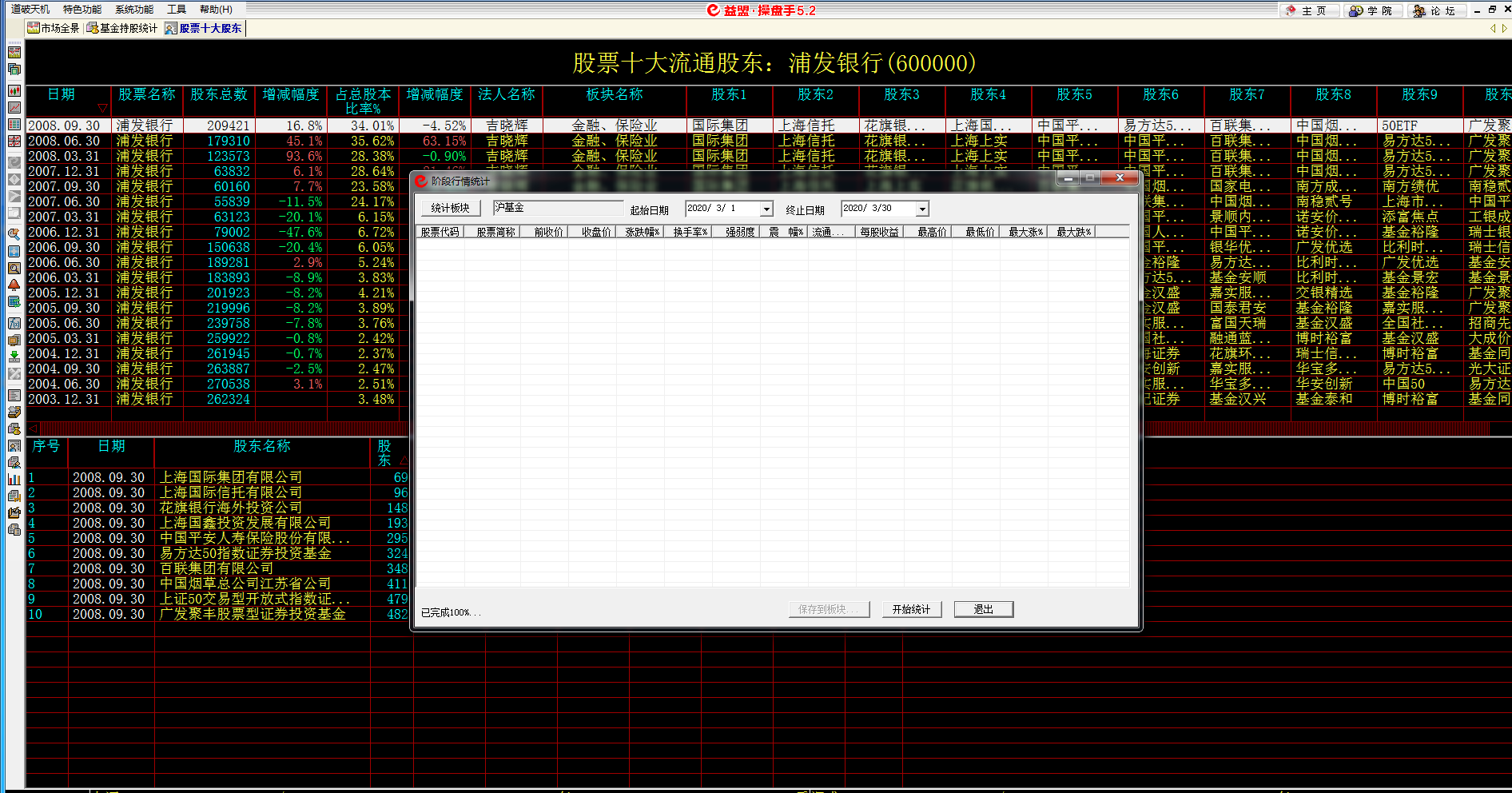Open the person profile document icon
The image size is (1512, 793).
[14, 445]
